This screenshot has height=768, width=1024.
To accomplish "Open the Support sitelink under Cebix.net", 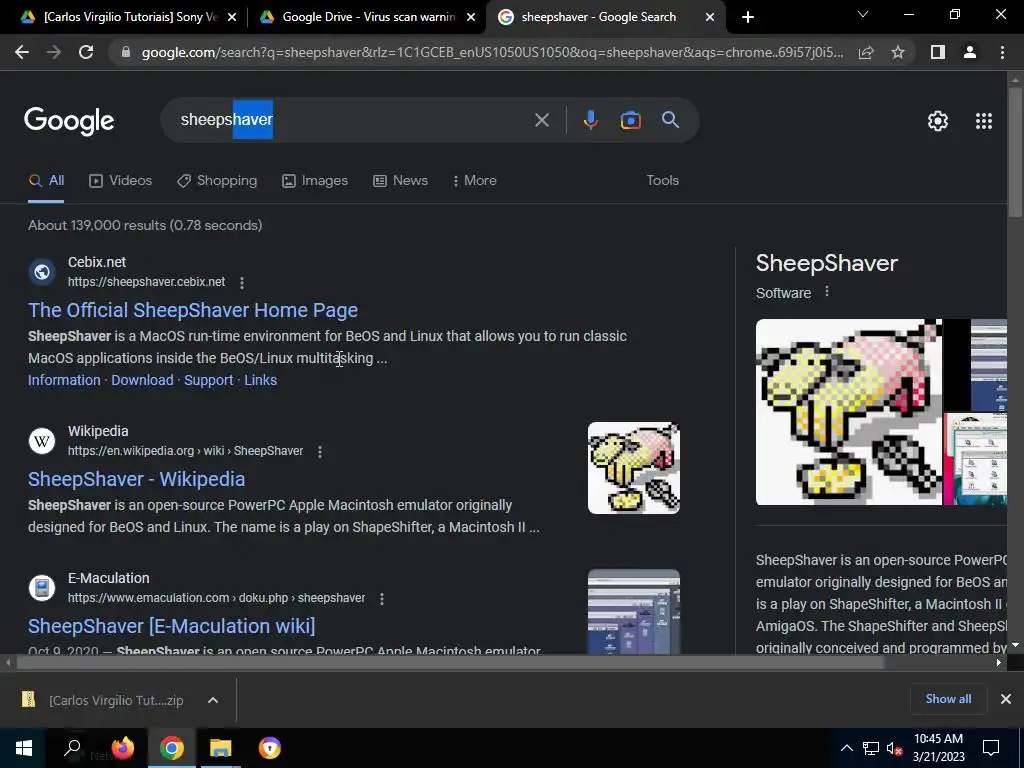I will (x=208, y=380).
